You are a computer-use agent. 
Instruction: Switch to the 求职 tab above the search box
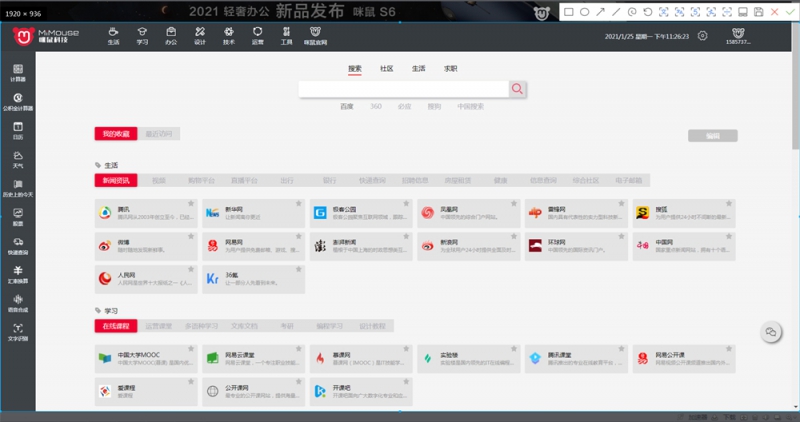pos(451,69)
